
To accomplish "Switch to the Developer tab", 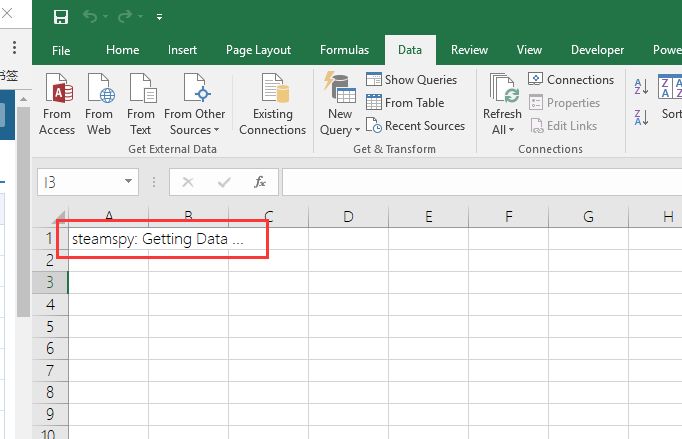I will coord(597,50).
